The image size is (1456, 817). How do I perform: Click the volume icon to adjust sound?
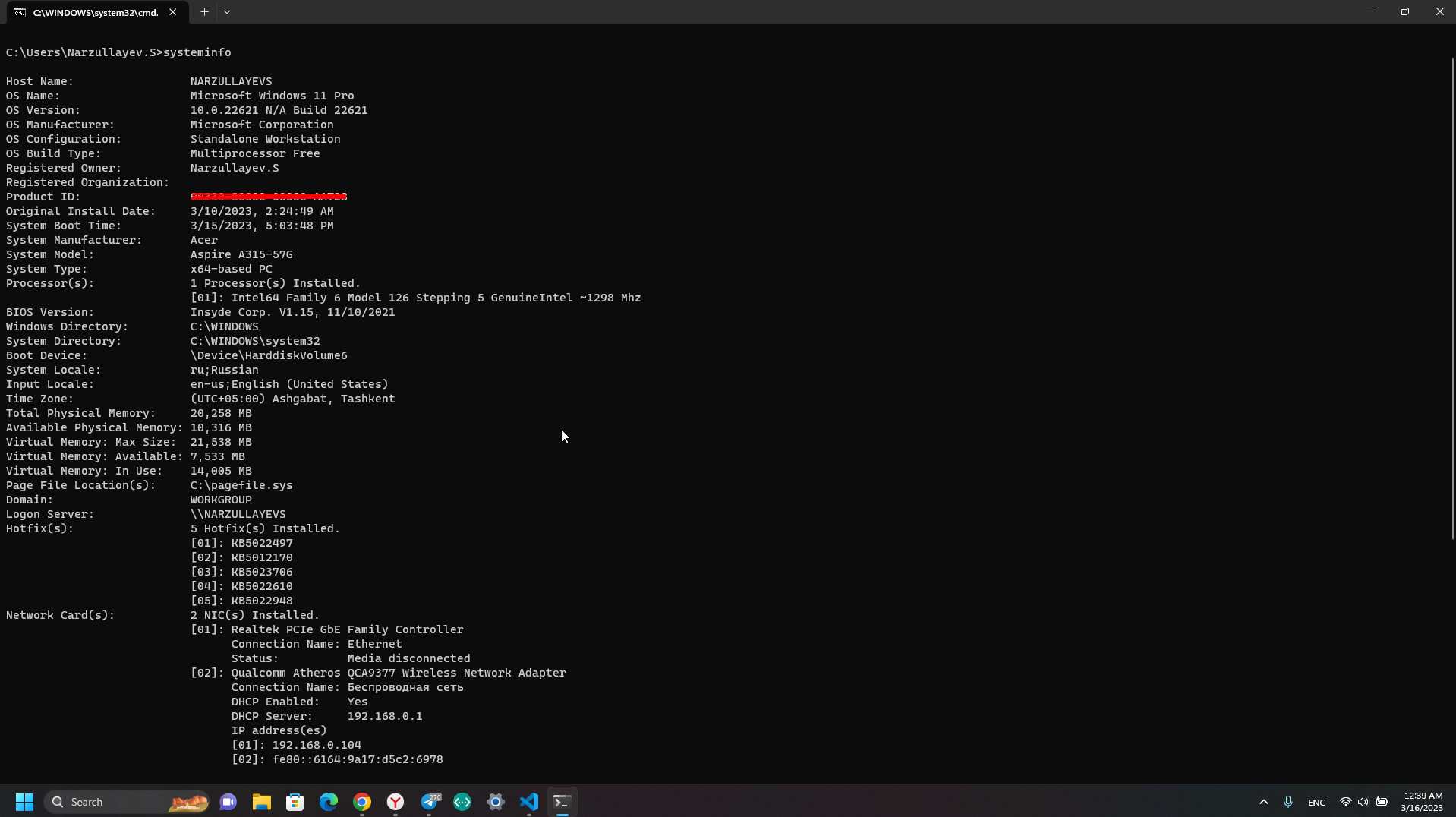(x=1363, y=801)
